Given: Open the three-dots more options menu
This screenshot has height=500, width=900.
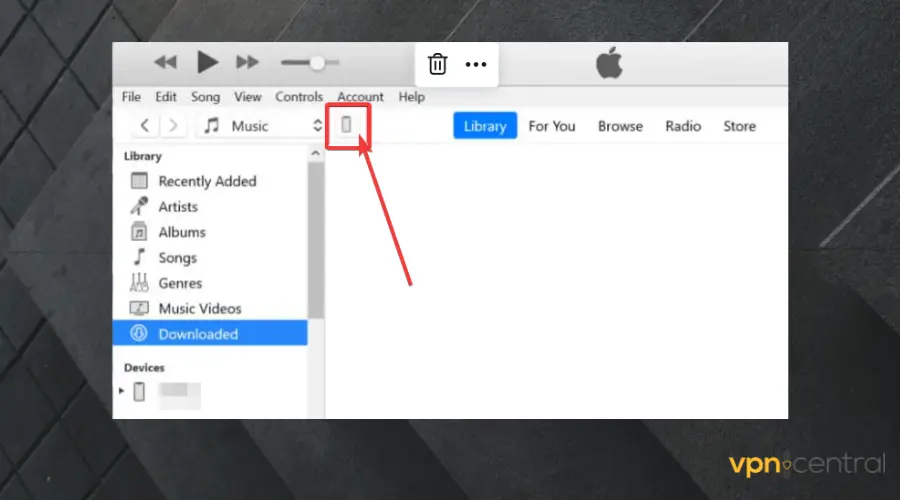Looking at the screenshot, I should coord(476,64).
